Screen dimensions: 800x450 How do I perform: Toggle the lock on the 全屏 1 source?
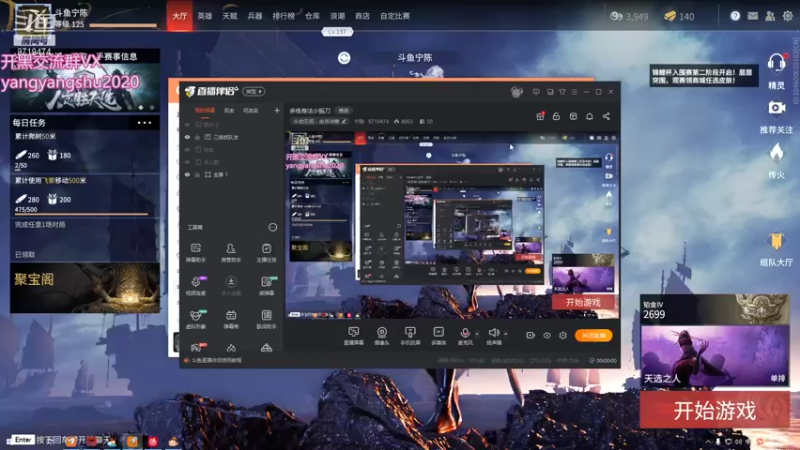coord(197,174)
